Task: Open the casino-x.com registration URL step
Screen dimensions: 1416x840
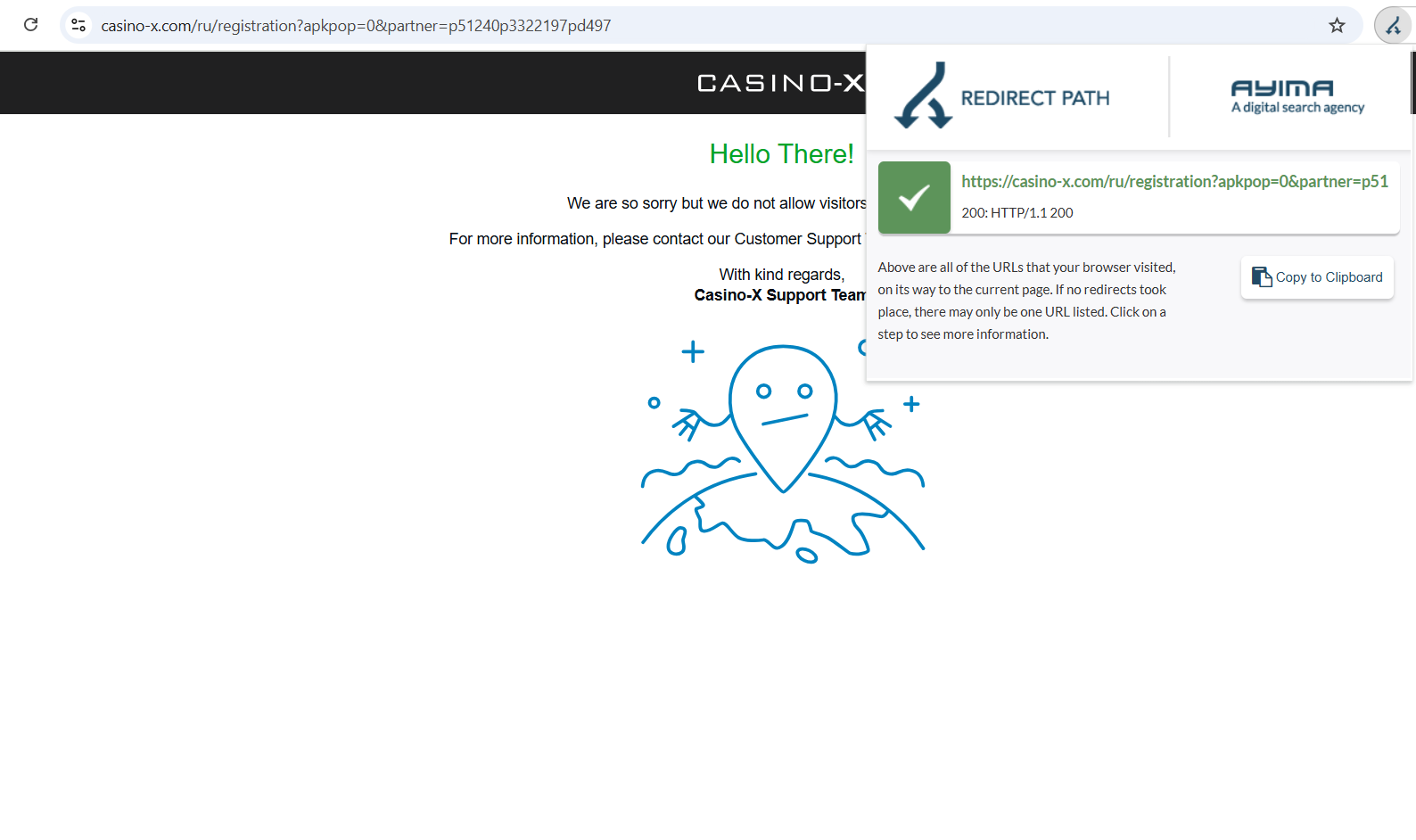Action: pos(1174,181)
